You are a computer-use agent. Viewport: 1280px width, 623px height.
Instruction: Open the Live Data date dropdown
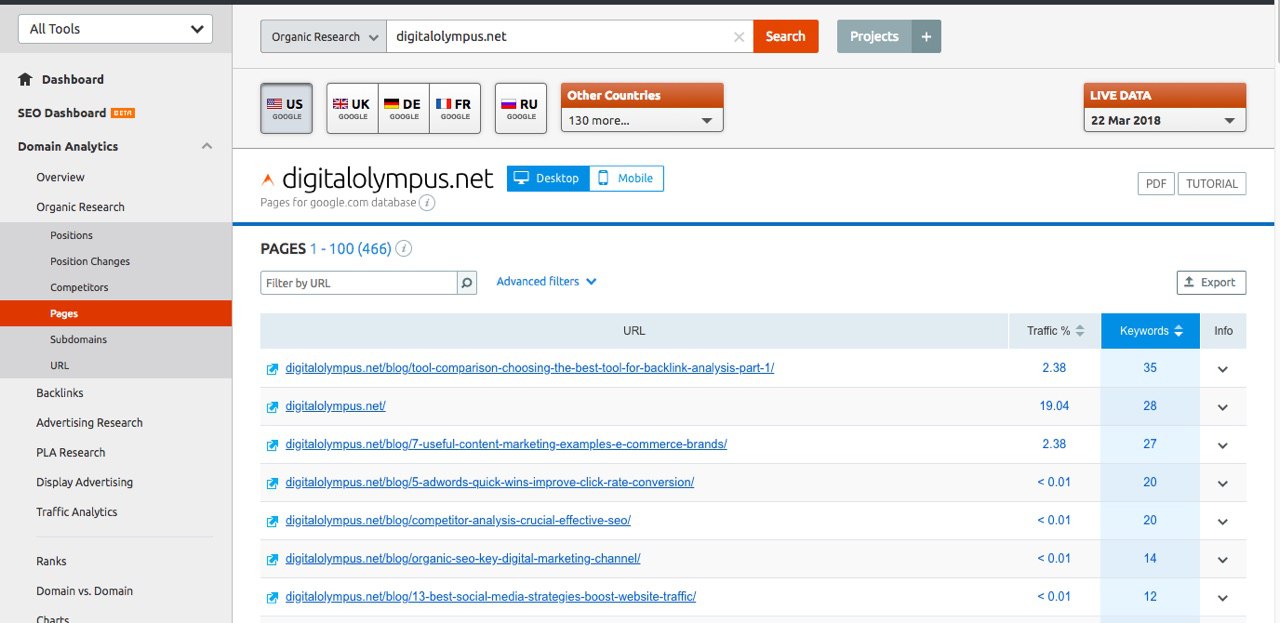point(1165,120)
